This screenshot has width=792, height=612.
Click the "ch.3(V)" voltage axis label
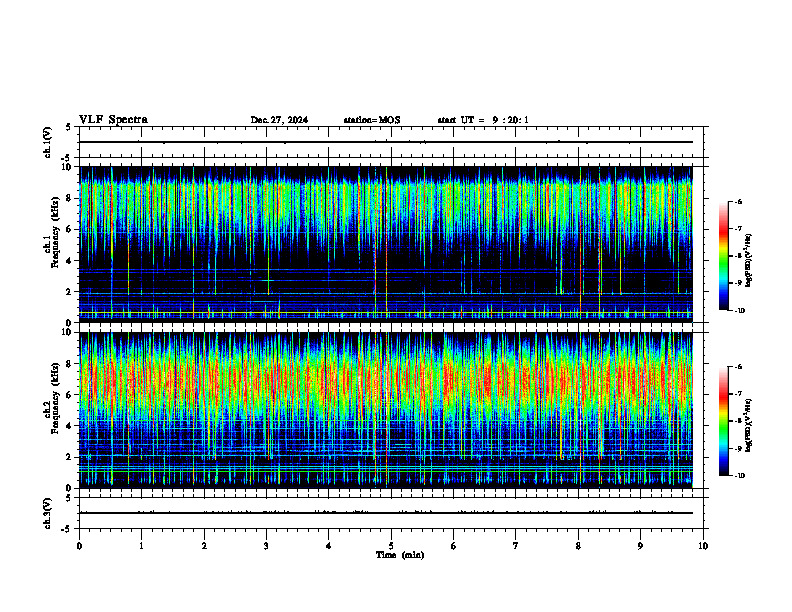(x=48, y=513)
